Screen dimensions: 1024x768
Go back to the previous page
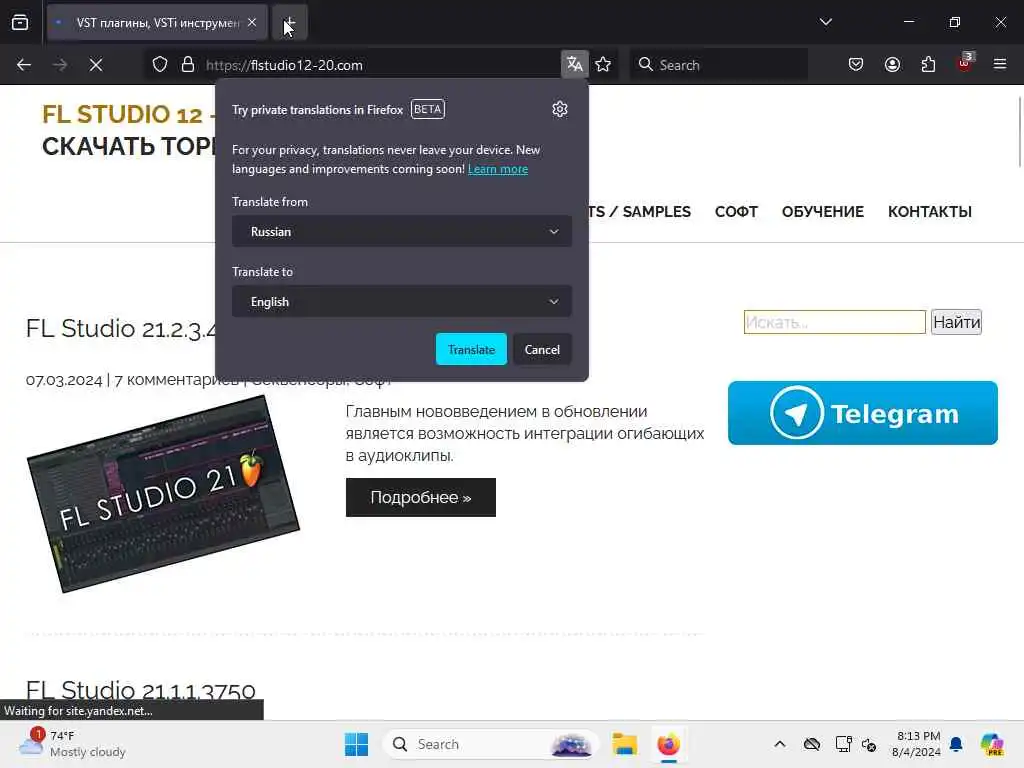coord(24,65)
